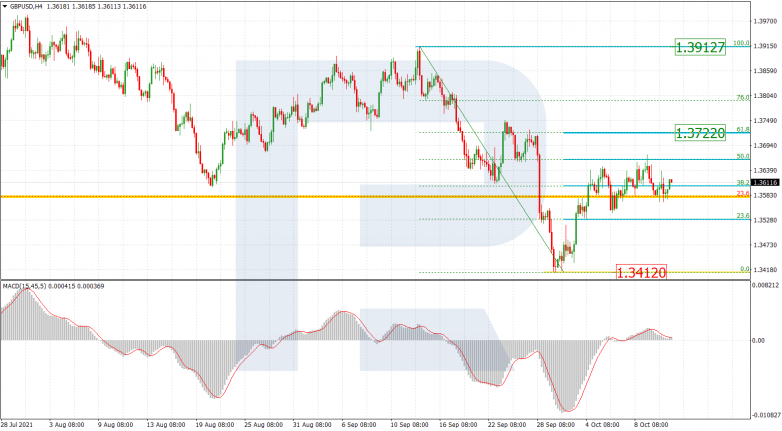Click the 8 Oct 08:00 time label
The width and height of the screenshot is (782, 431).
(651, 425)
